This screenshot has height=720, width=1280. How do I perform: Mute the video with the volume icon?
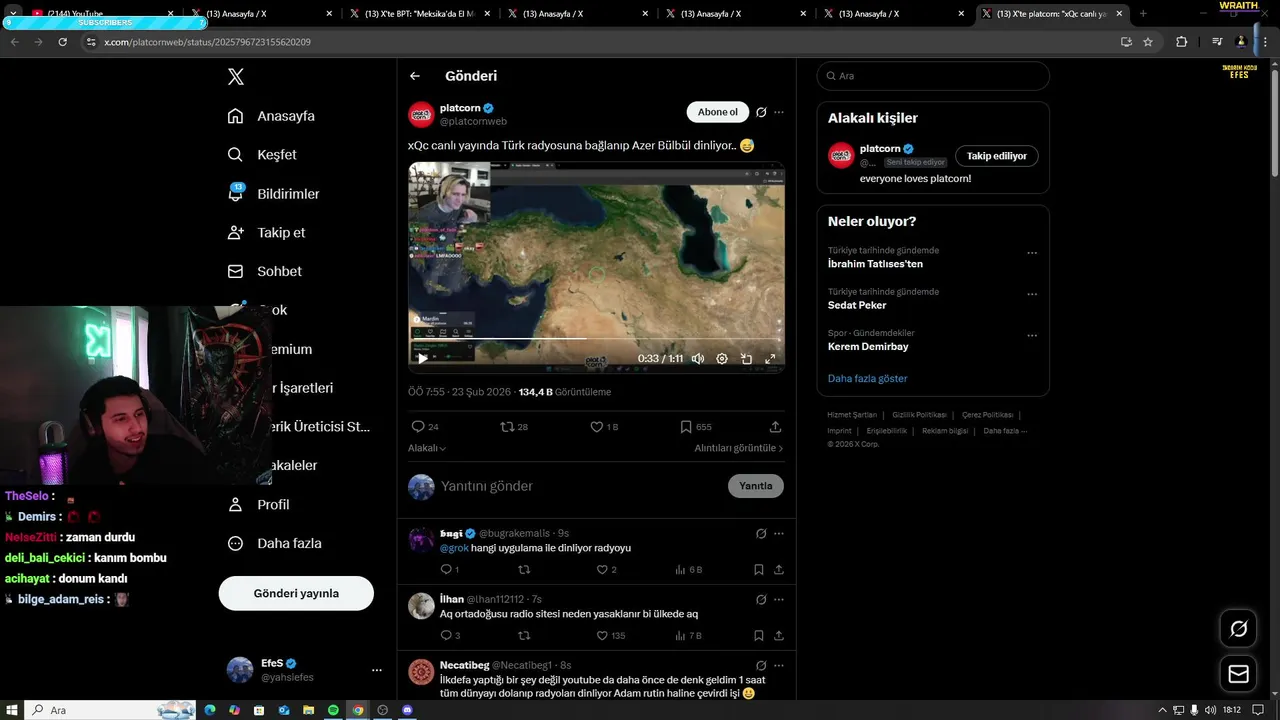(698, 359)
